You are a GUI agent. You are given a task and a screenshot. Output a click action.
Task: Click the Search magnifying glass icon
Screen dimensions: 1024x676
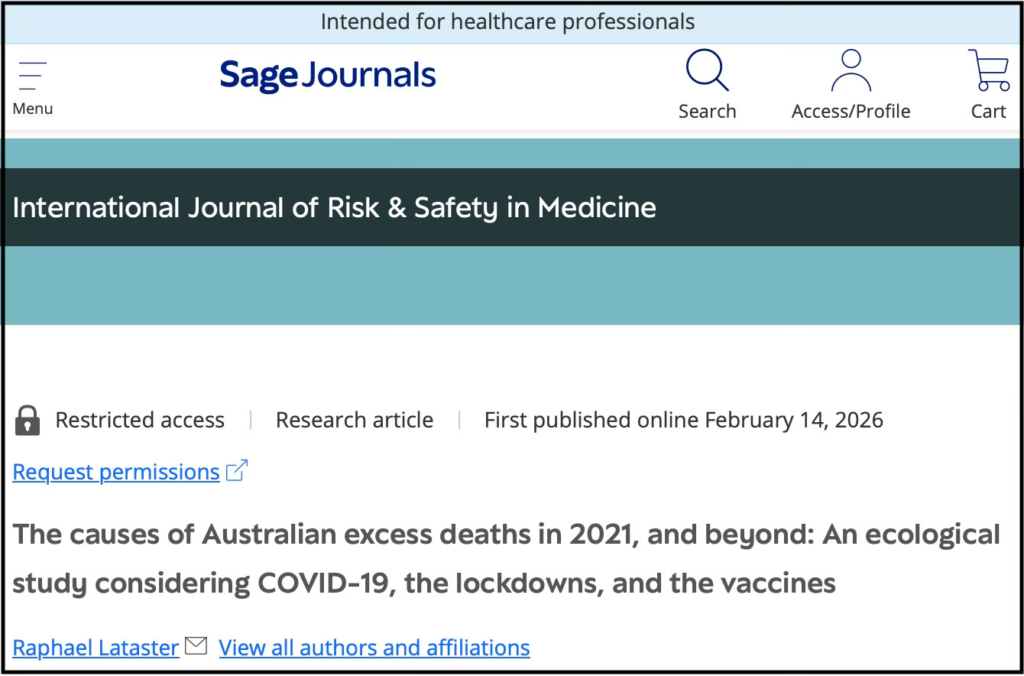coord(706,72)
